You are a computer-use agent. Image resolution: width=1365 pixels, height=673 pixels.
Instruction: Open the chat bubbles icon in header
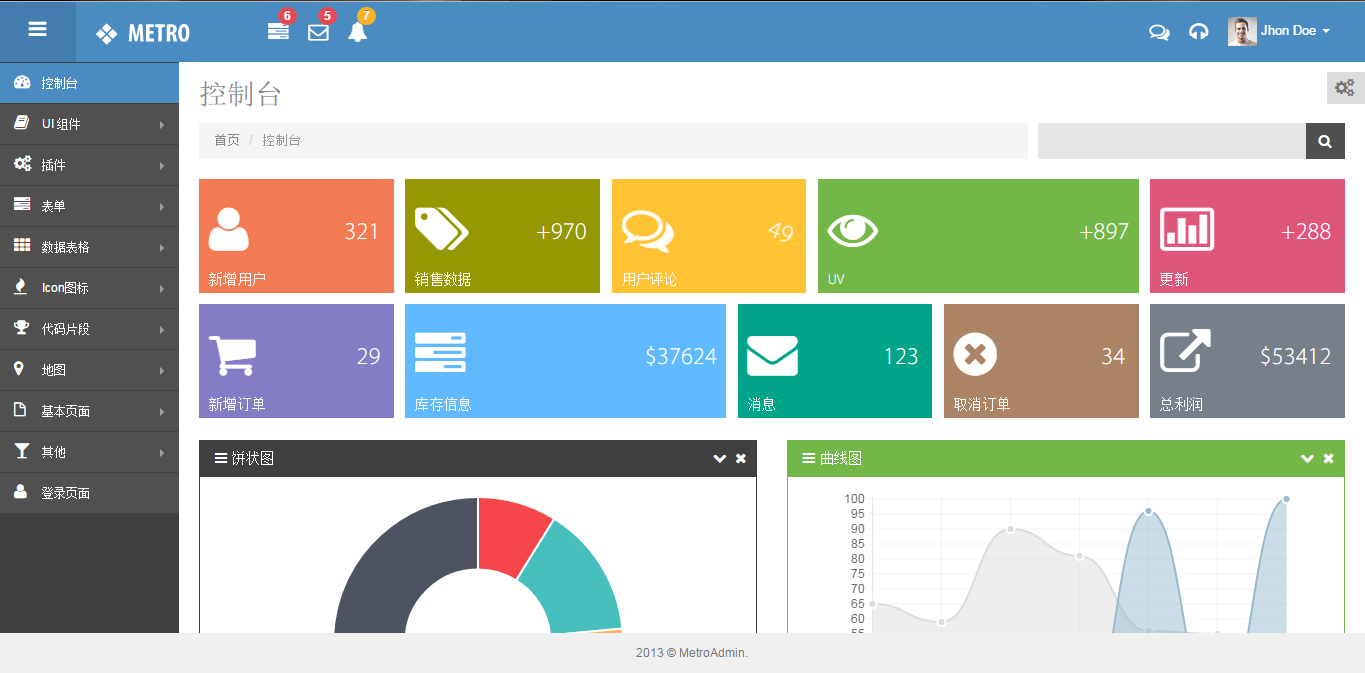click(x=1159, y=31)
